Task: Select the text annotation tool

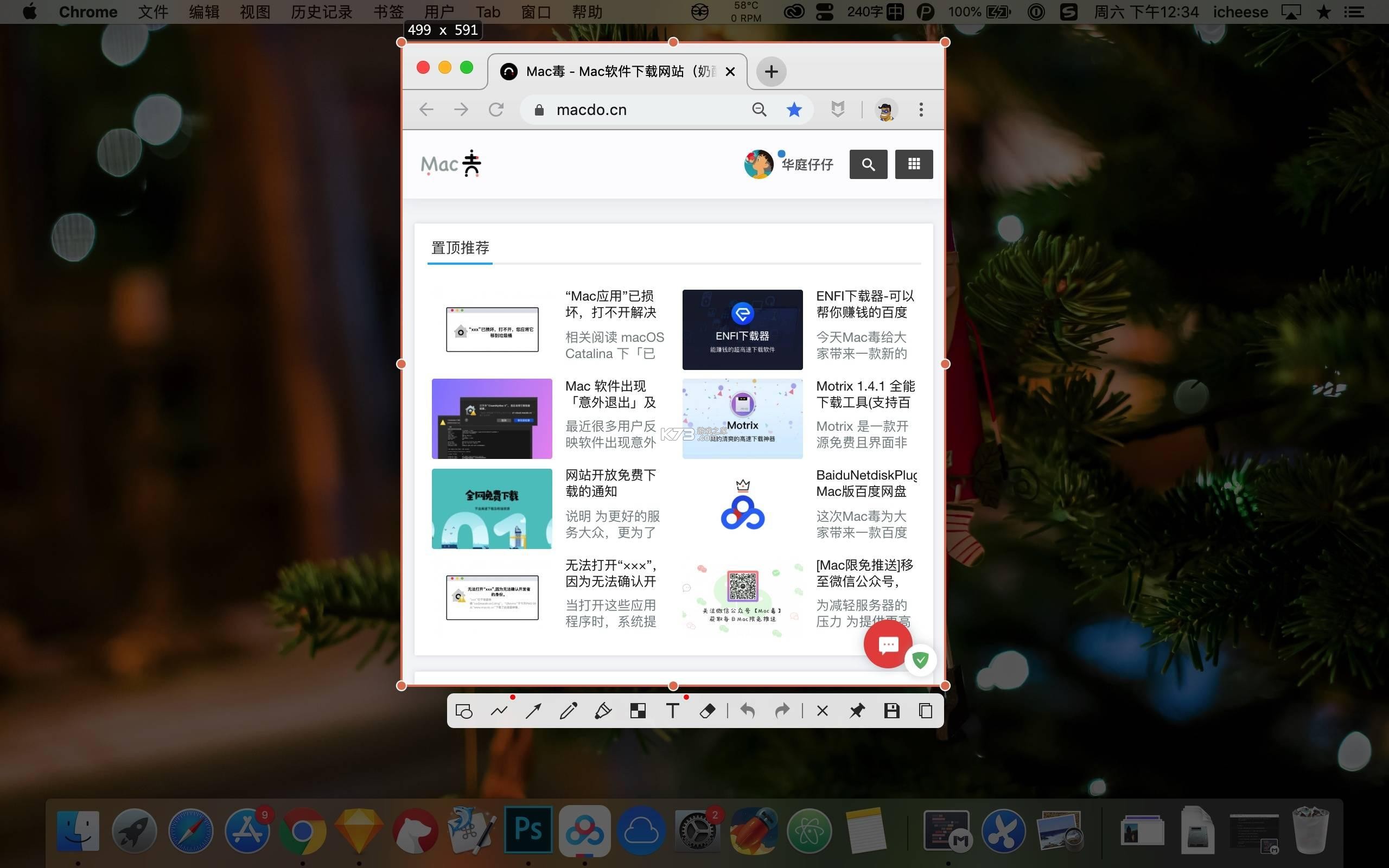Action: 672,711
